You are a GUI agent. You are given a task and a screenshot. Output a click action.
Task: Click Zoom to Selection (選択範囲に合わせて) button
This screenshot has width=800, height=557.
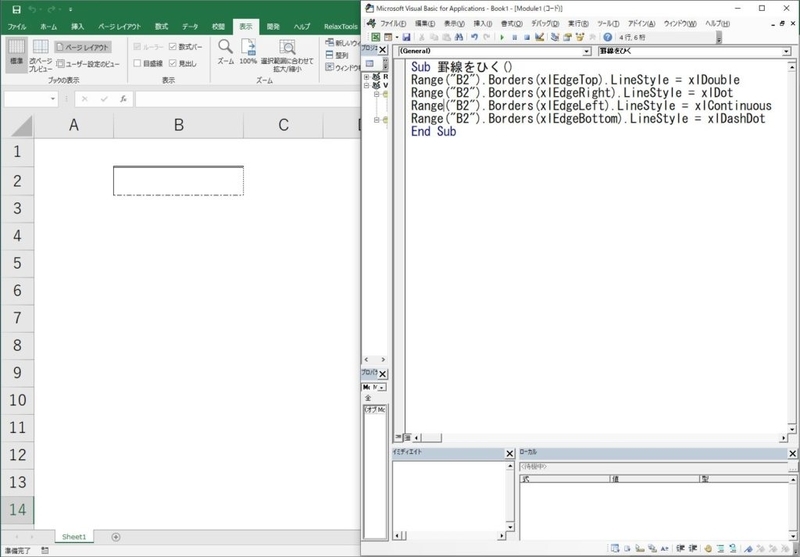(x=287, y=55)
